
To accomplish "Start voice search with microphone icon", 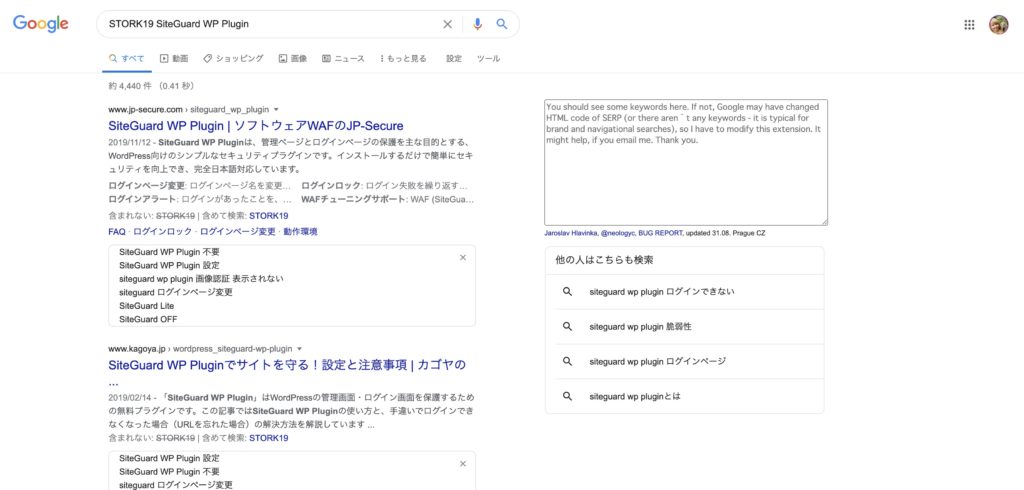I will click(x=477, y=24).
